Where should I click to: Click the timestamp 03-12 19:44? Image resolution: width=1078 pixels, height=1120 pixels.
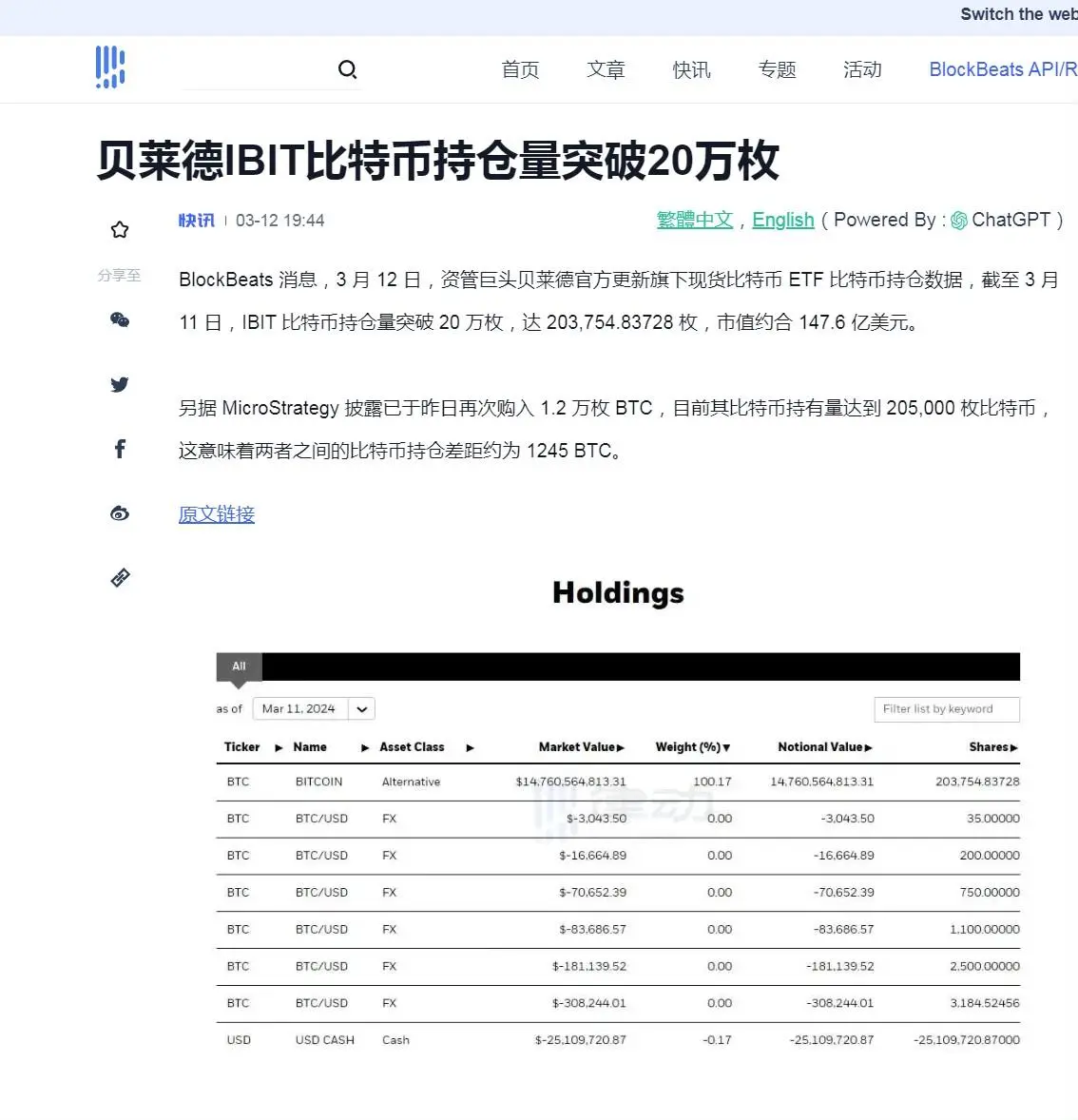pos(280,221)
